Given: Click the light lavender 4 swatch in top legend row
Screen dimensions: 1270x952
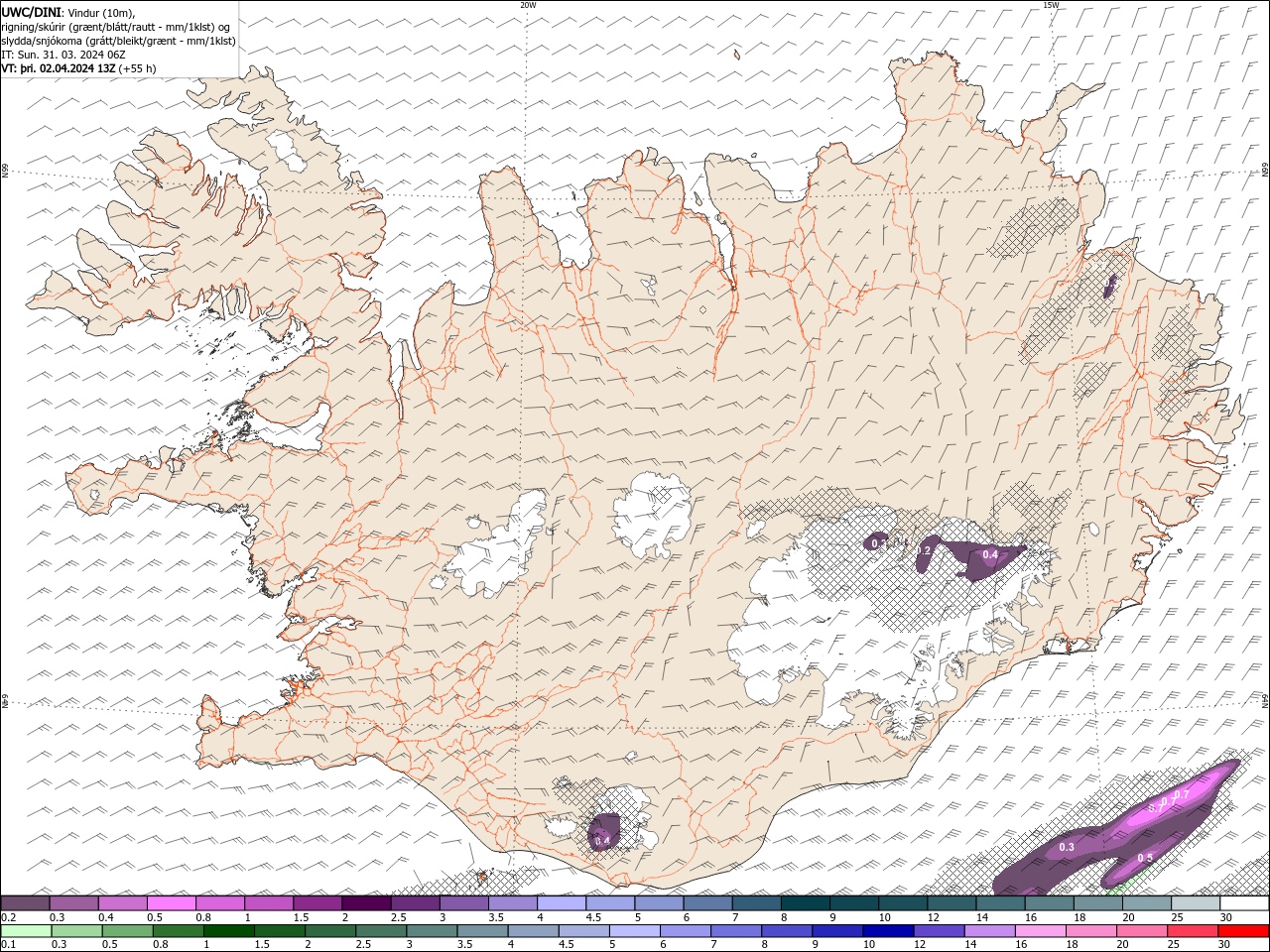Looking at the screenshot, I should [561, 903].
